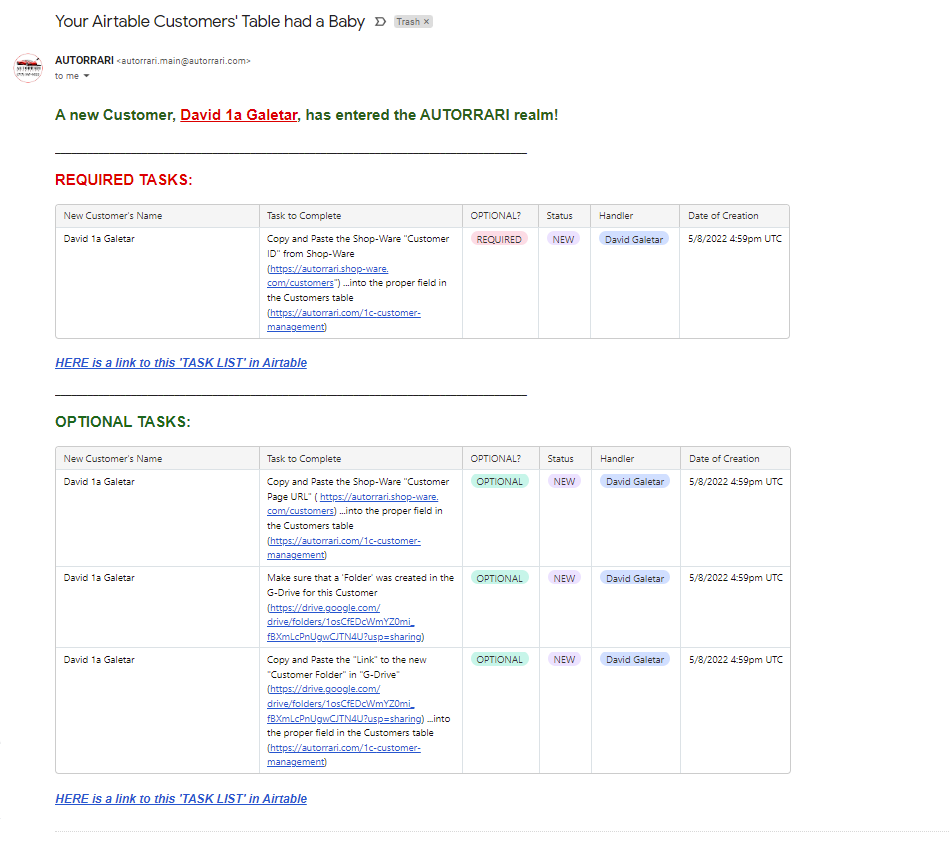
Task: Click the REQUIRED status pill
Action: click(499, 240)
